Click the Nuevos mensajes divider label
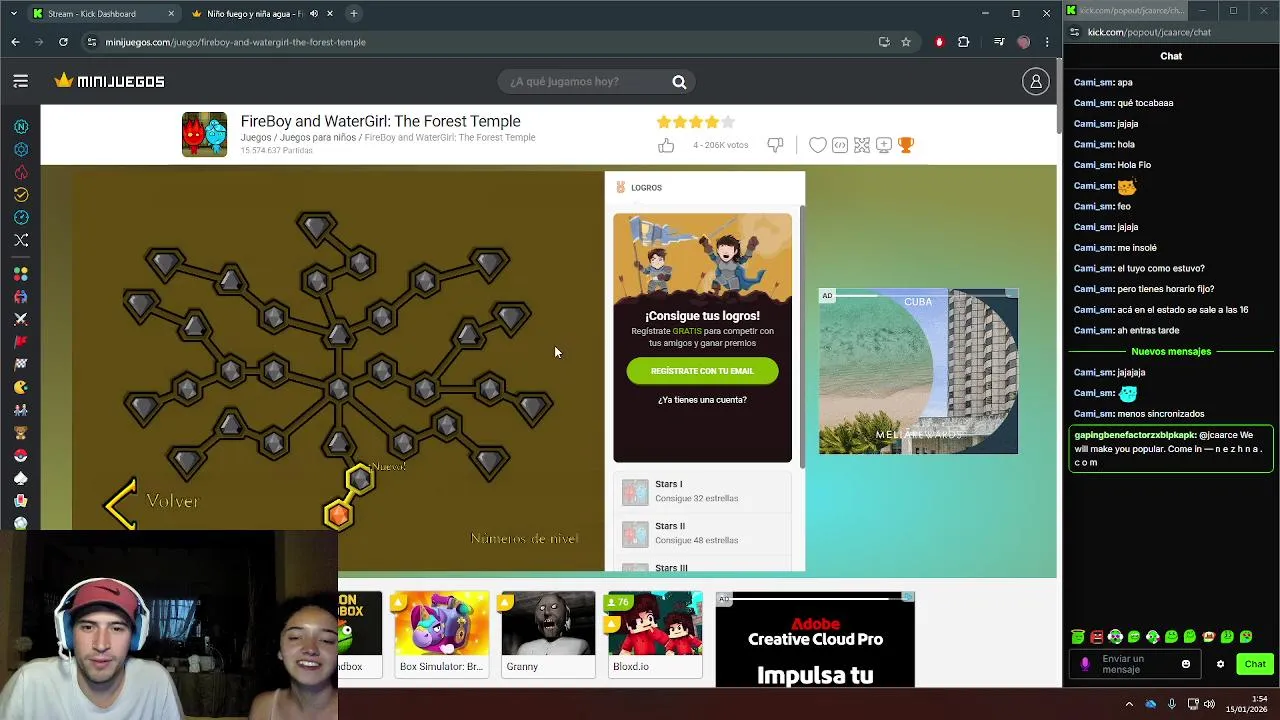This screenshot has width=1280, height=720. [1171, 352]
